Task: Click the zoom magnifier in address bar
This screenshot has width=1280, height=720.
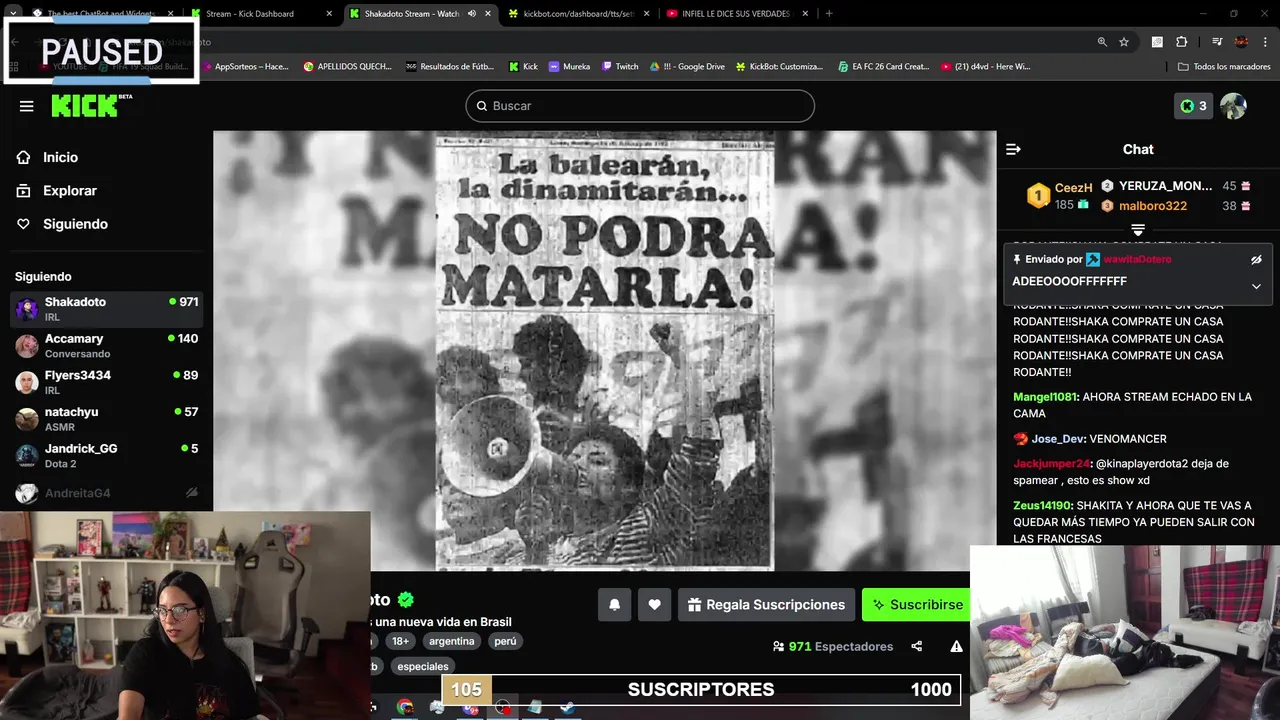Action: 1102,42
